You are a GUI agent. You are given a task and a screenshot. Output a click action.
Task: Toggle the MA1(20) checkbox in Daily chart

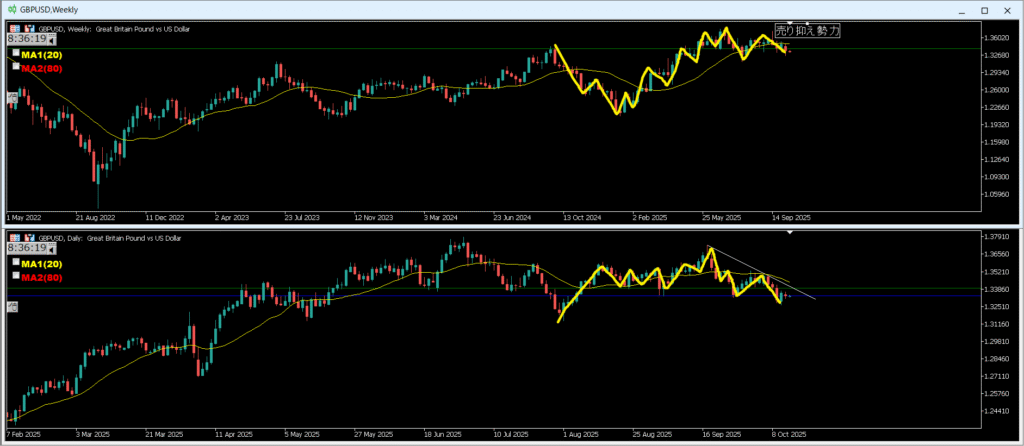tap(16, 262)
